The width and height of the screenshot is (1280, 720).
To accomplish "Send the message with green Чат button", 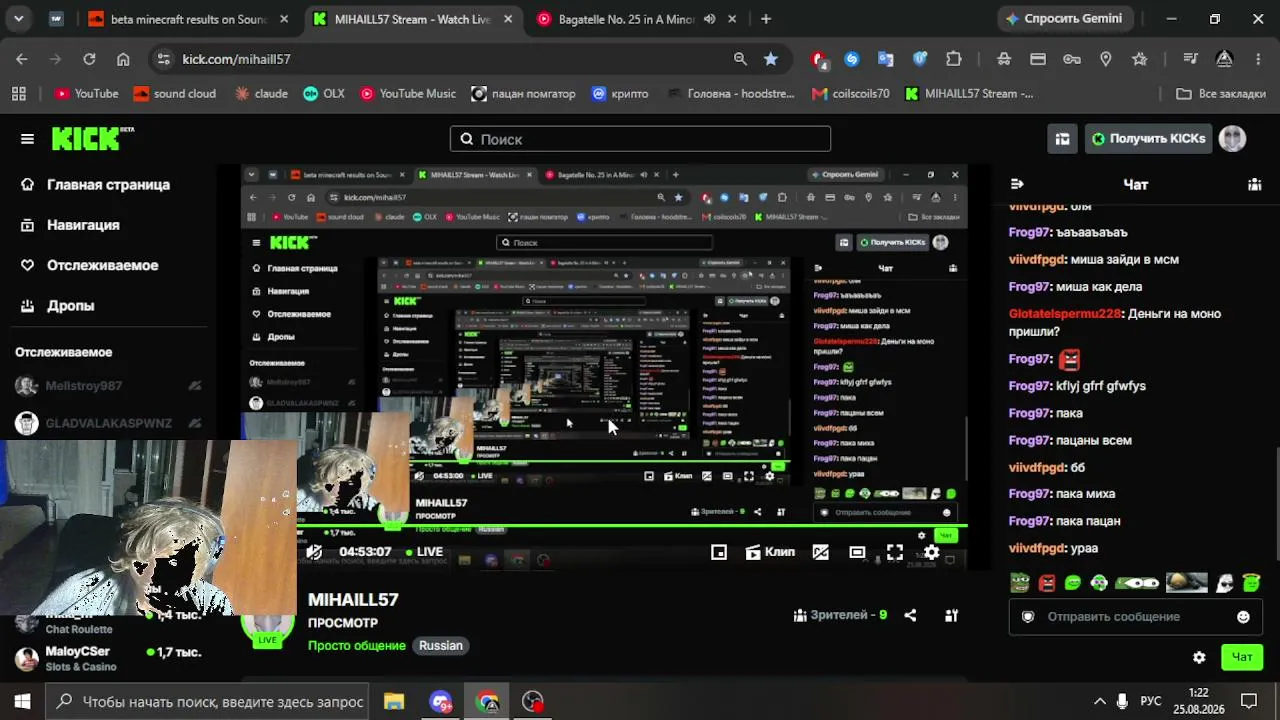I will (x=1242, y=657).
